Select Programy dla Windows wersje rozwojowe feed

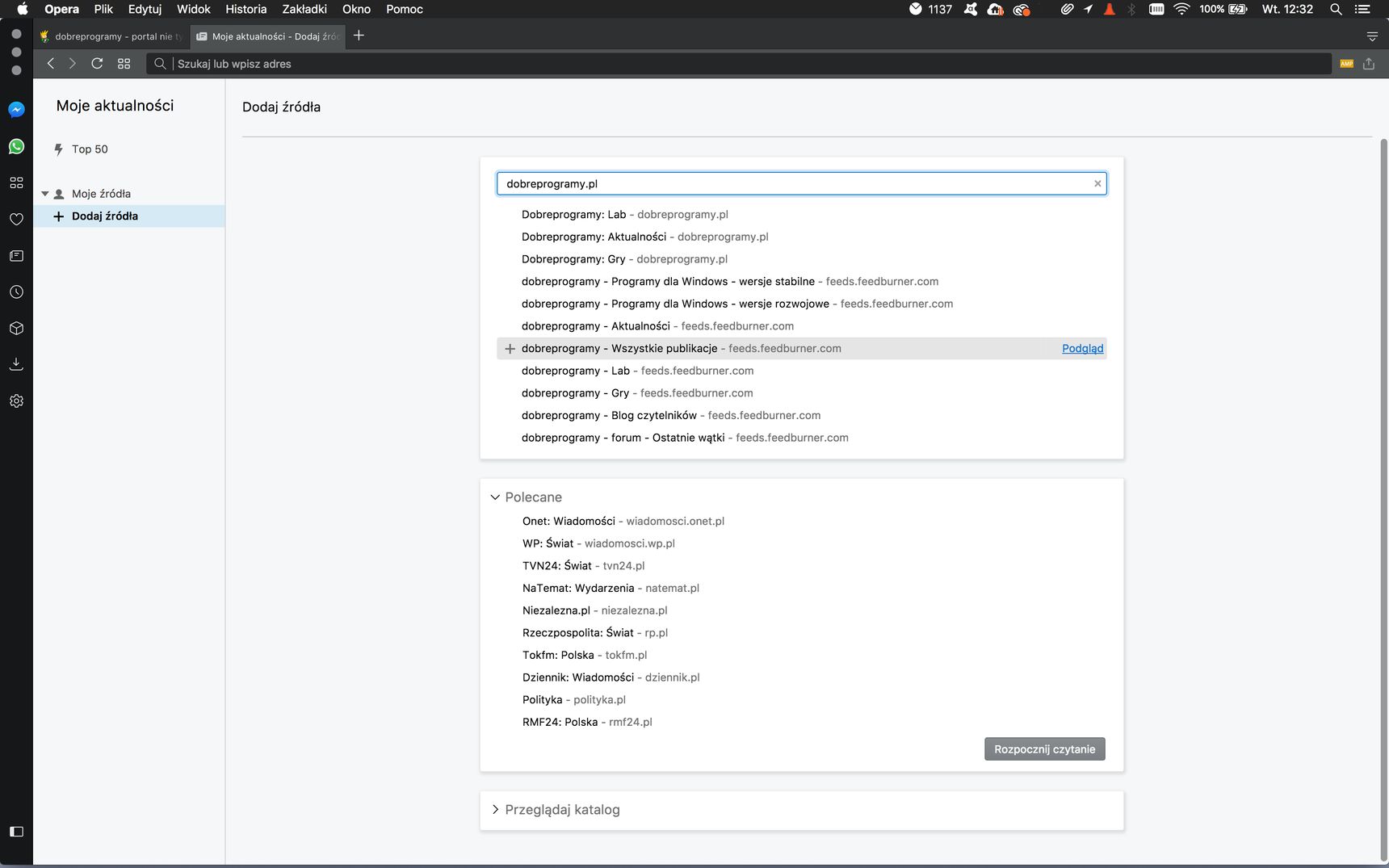click(x=737, y=304)
